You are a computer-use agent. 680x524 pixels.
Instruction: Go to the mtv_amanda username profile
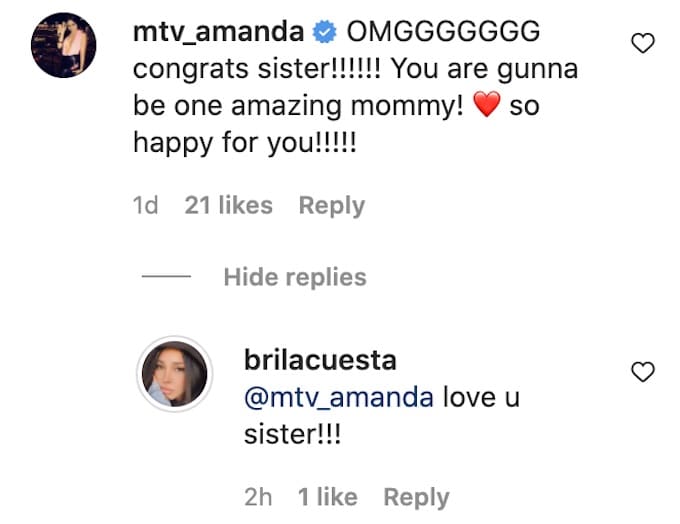218,32
